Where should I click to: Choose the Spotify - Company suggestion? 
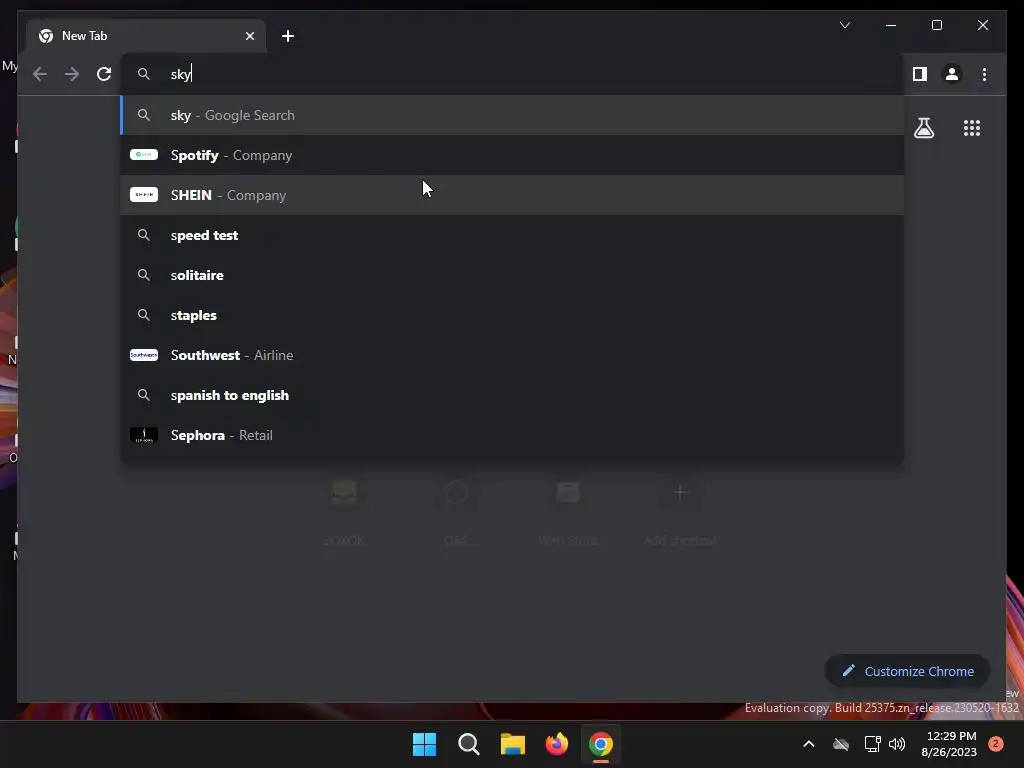pos(513,155)
